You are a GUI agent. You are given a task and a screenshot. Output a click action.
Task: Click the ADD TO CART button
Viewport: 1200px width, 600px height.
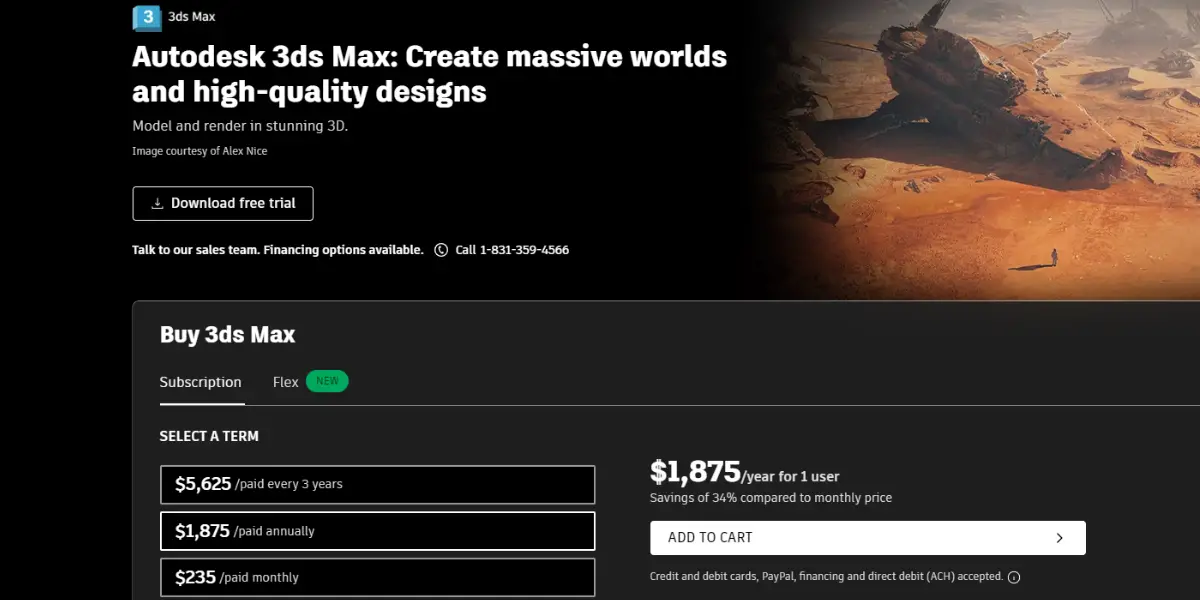point(867,538)
